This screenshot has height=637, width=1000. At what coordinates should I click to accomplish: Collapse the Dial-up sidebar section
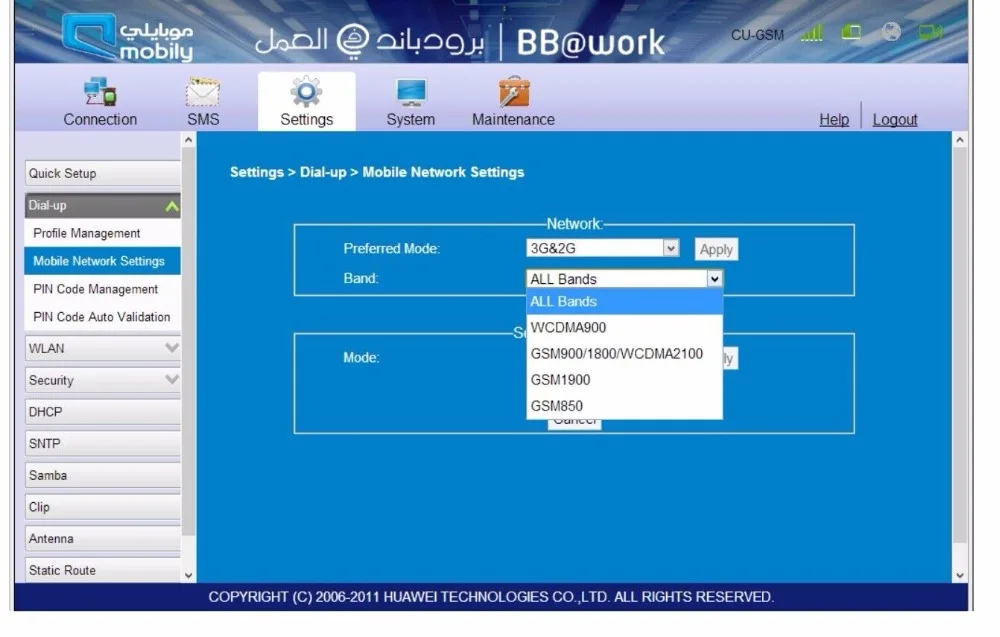(103, 205)
